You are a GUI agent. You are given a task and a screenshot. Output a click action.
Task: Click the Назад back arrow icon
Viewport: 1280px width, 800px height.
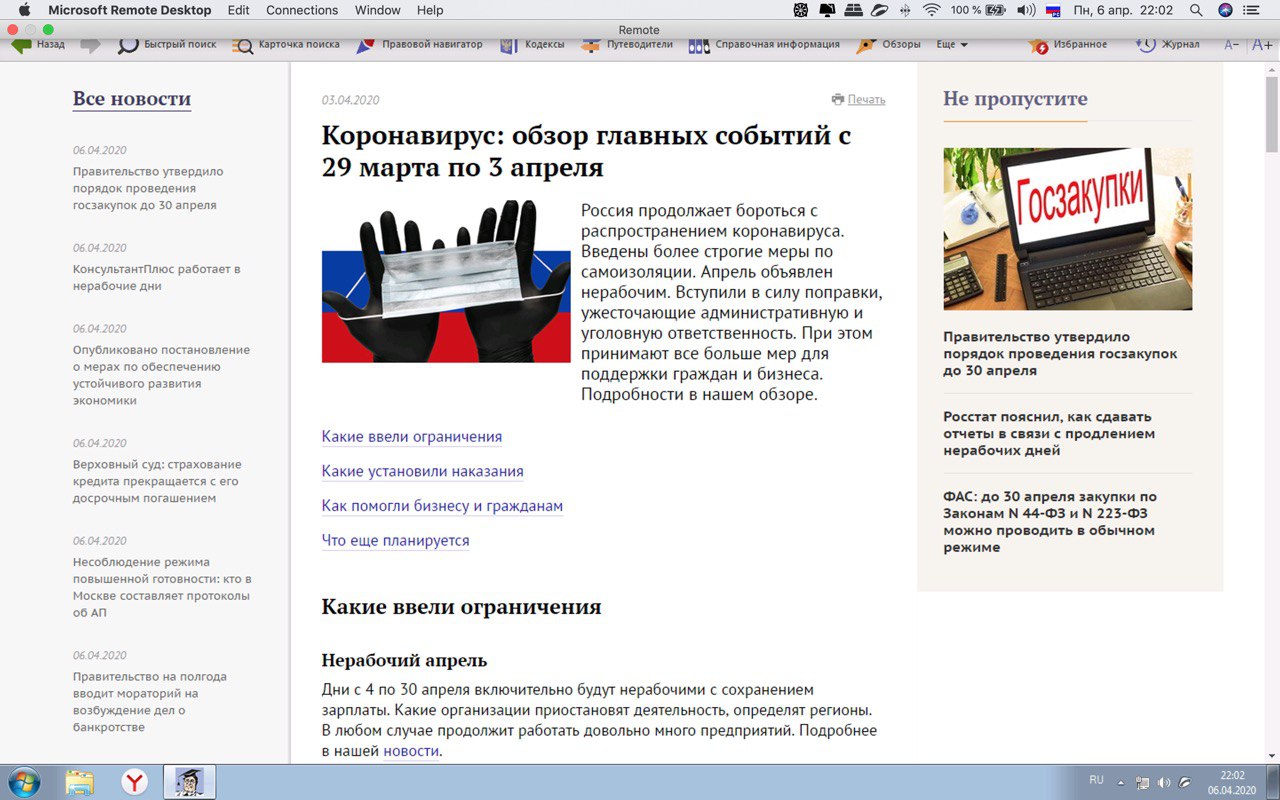(21, 45)
